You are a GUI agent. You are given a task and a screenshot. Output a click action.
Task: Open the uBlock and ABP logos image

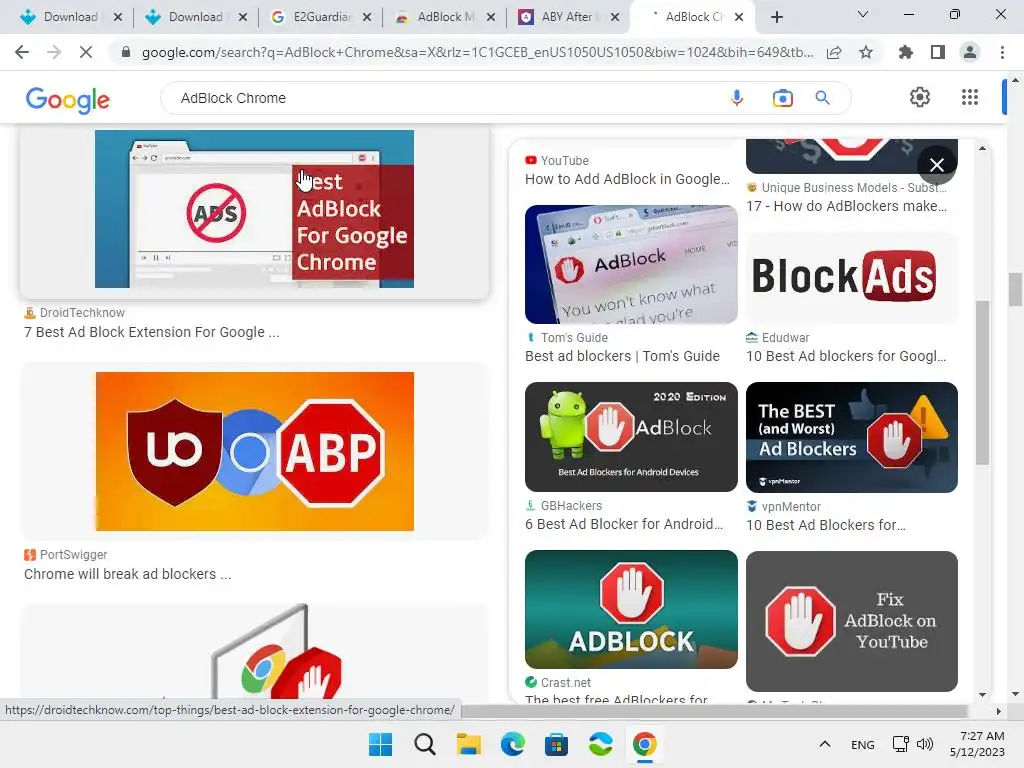point(254,451)
